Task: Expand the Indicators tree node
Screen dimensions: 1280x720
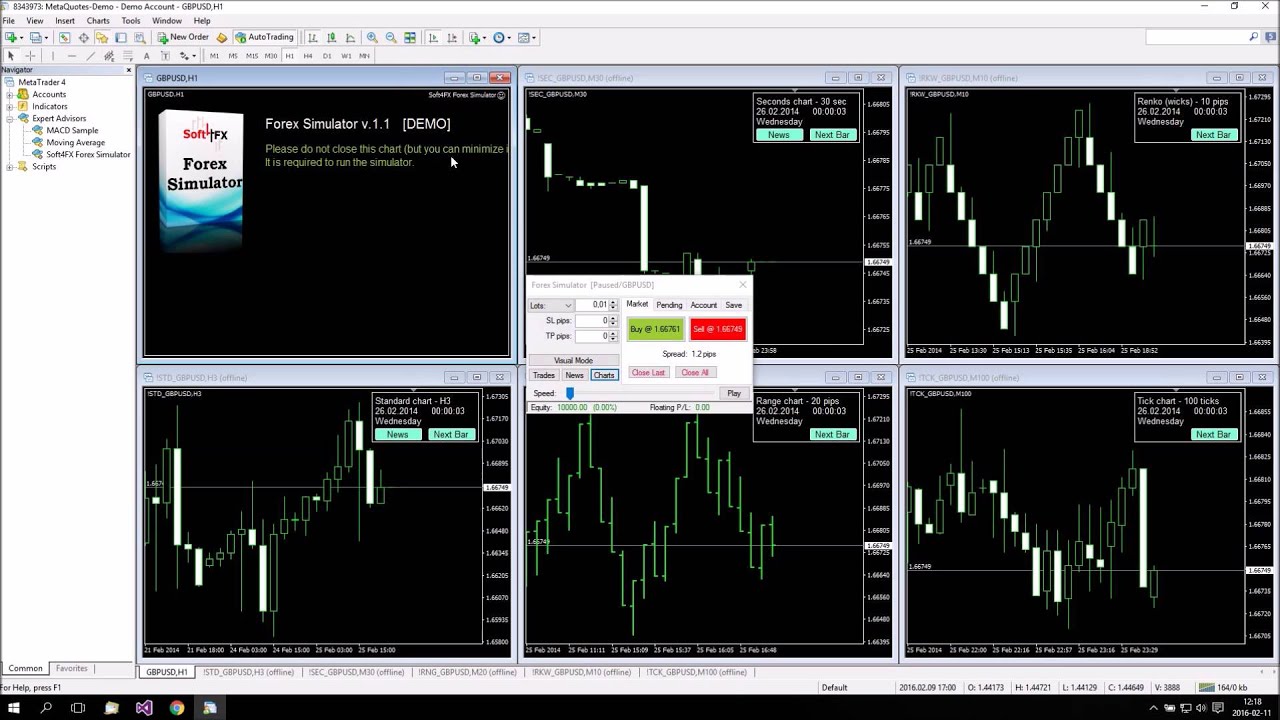Action: (9, 106)
